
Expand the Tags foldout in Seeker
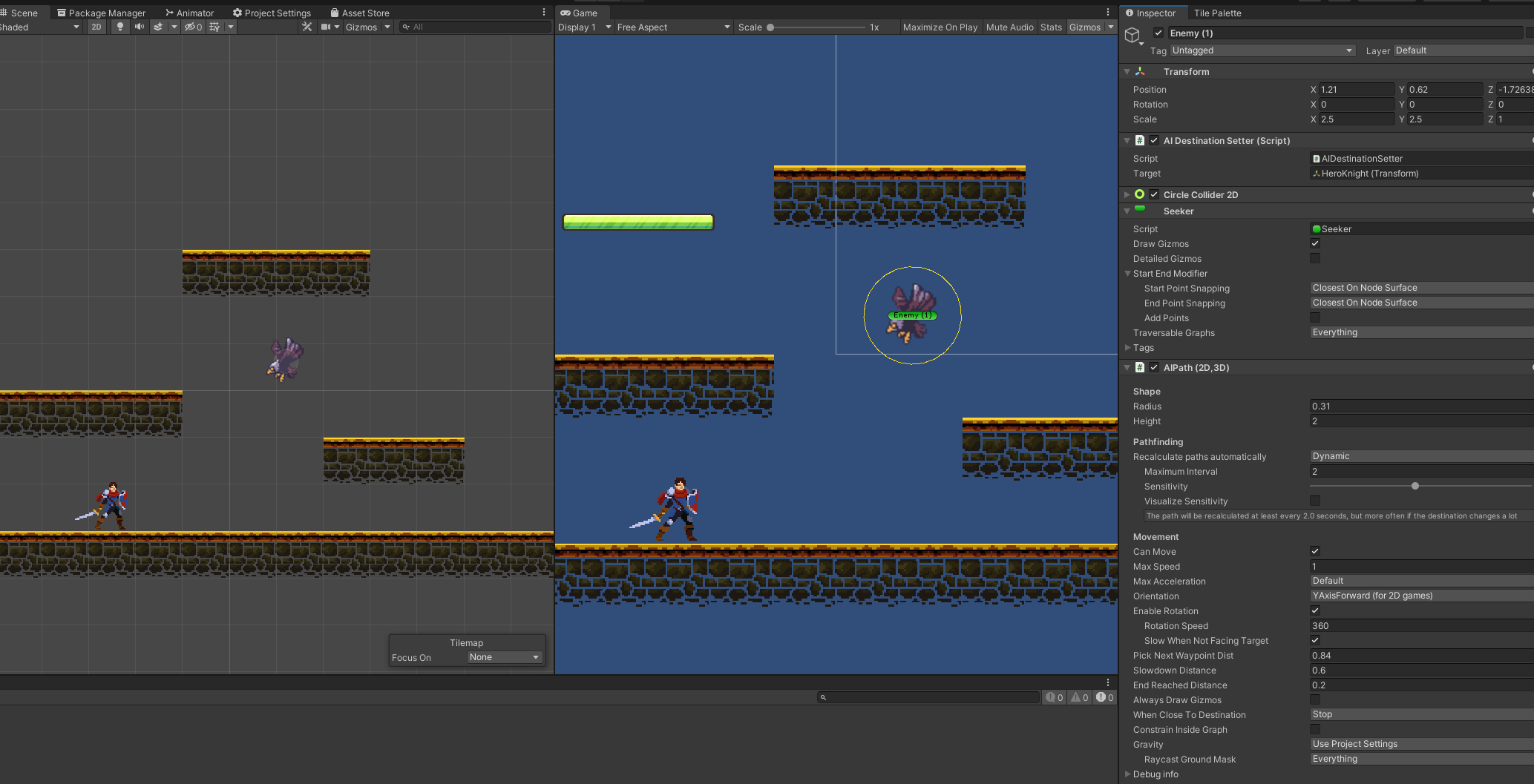(x=1128, y=347)
